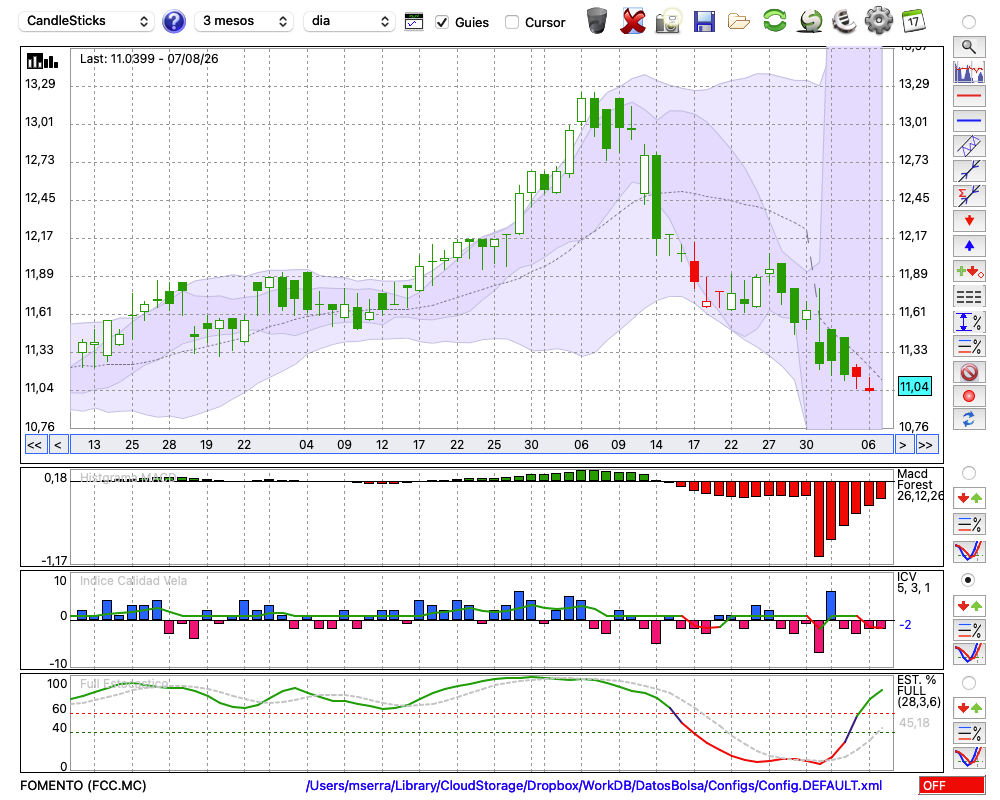This screenshot has width=1000, height=800.
Task: Click the >> jump forward button
Action: coord(925,445)
